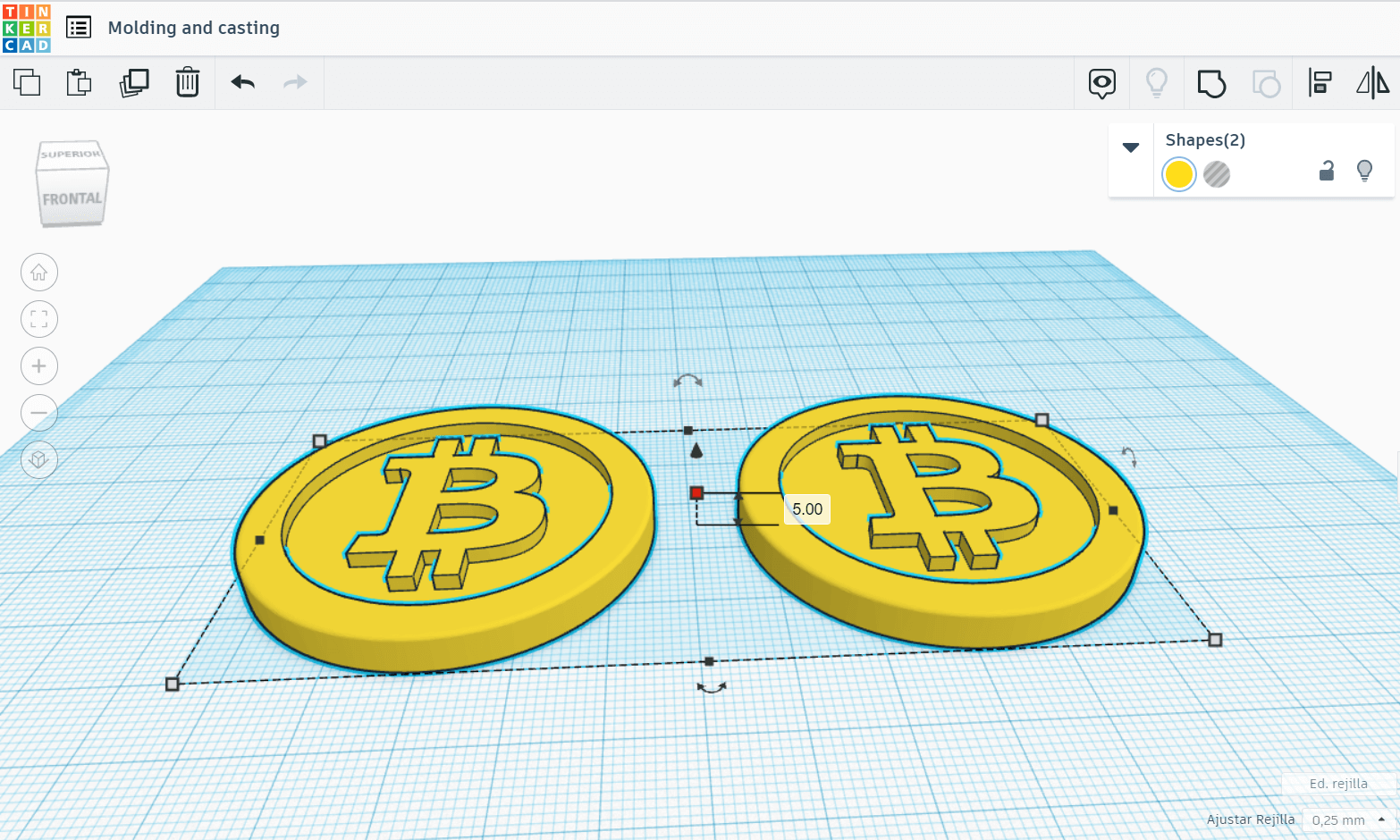Image resolution: width=1400 pixels, height=840 pixels.
Task: Set shapes to Hole striped swatch
Action: pos(1217,174)
